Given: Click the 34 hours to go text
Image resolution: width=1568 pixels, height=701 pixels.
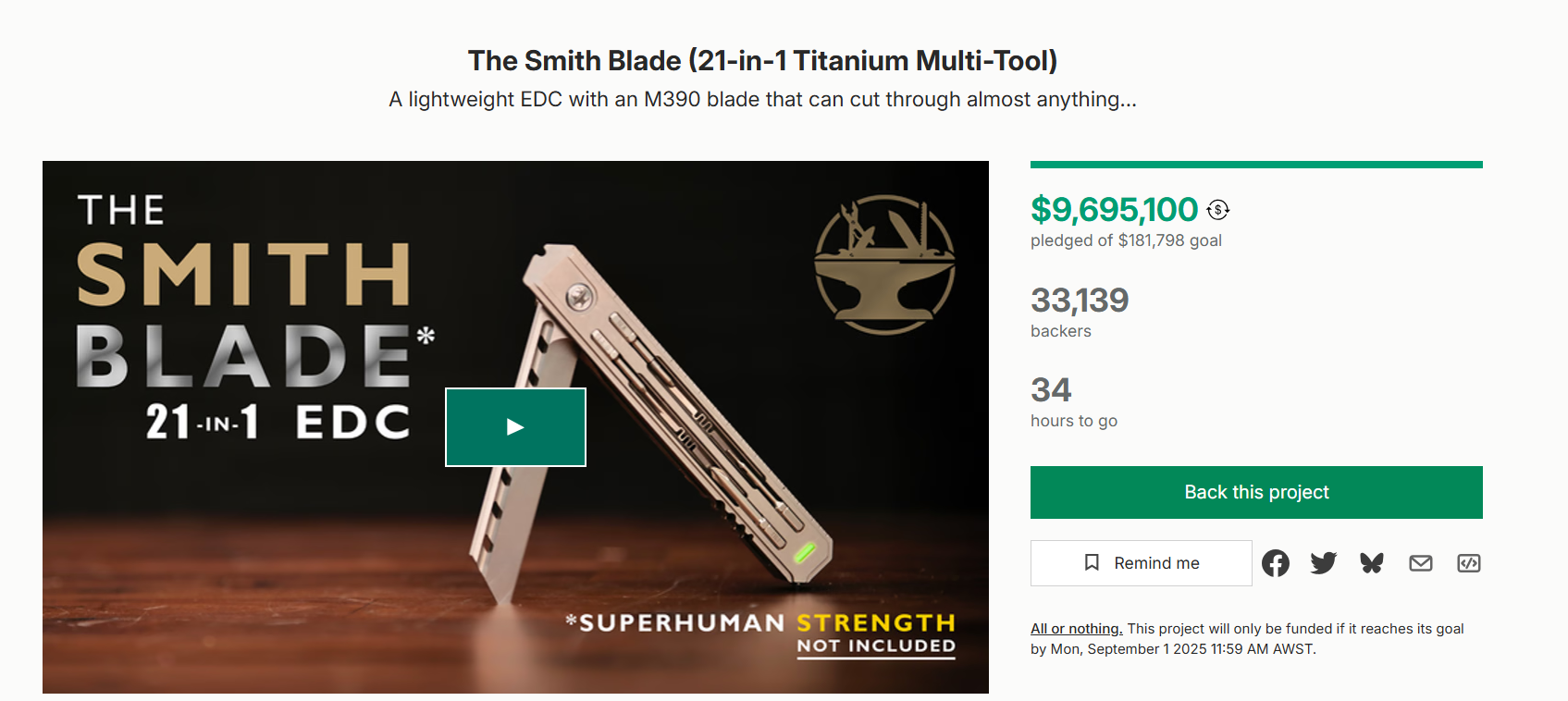Looking at the screenshot, I should pyautogui.click(x=1051, y=391).
